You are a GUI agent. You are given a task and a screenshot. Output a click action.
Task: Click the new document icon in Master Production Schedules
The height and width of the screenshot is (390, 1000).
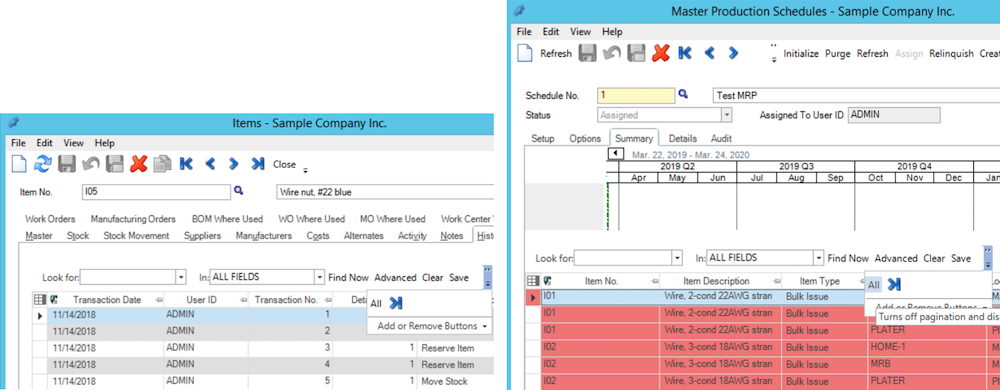point(525,54)
